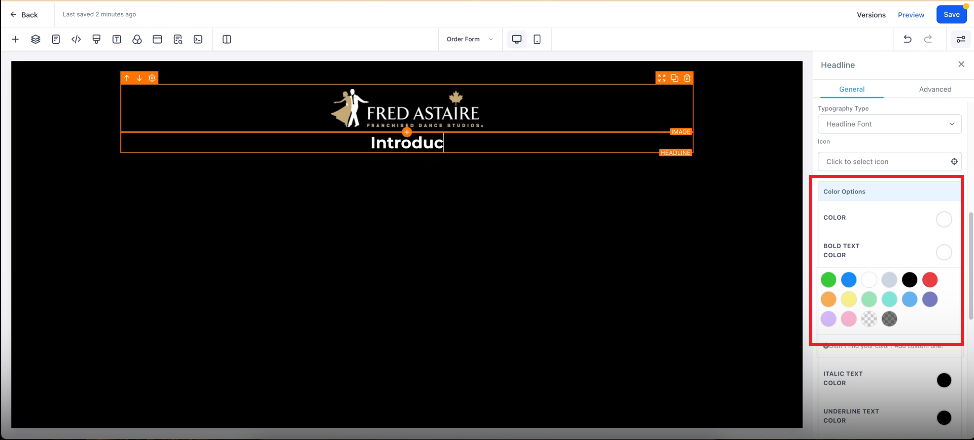Open the typography T icon
974x440 pixels.
117,39
